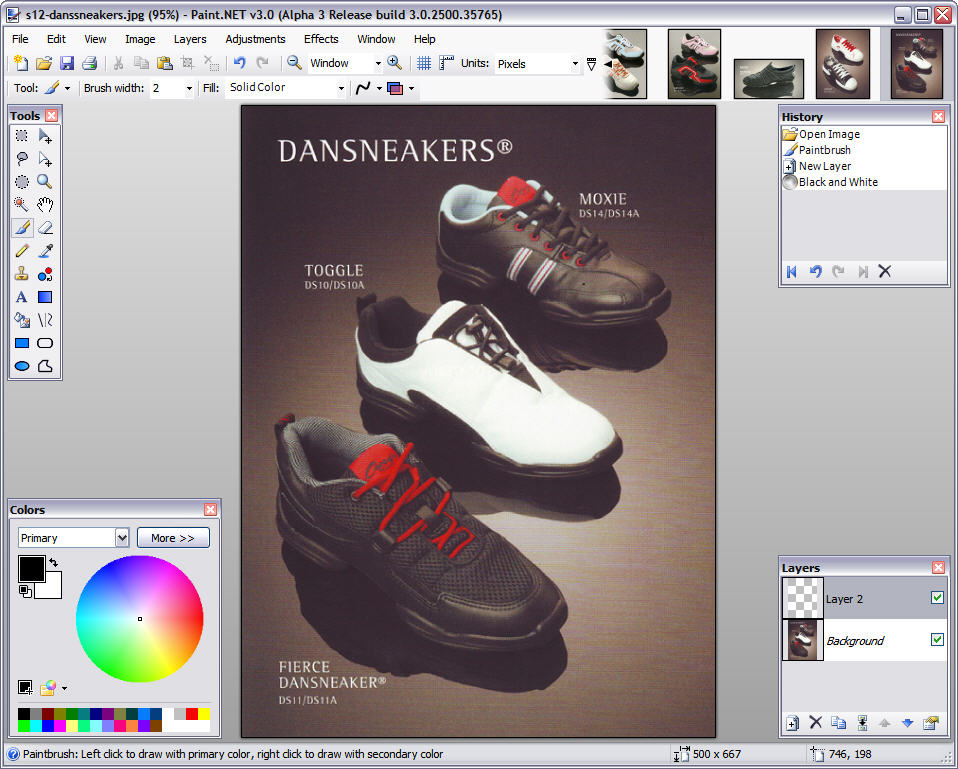This screenshot has height=769, width=958.
Task: Select the Pan hand tool
Action: pos(45,205)
